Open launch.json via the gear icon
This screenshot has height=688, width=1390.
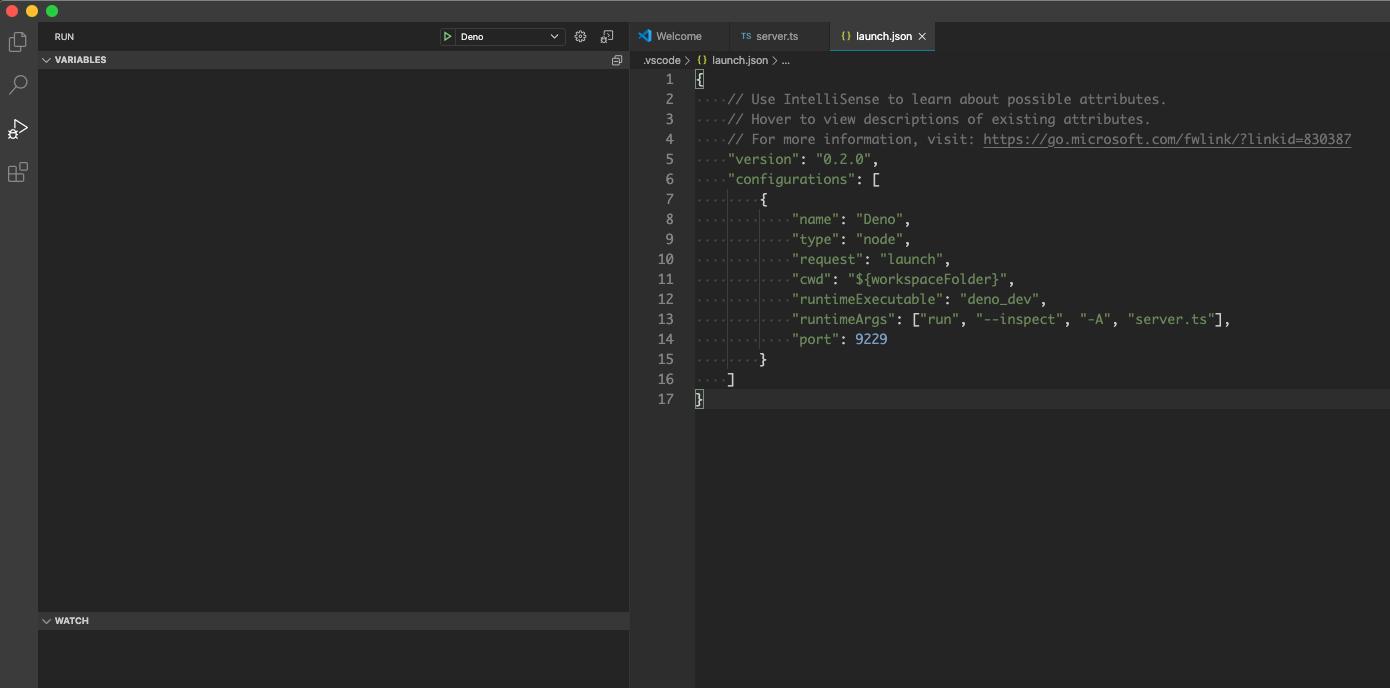pyautogui.click(x=580, y=36)
